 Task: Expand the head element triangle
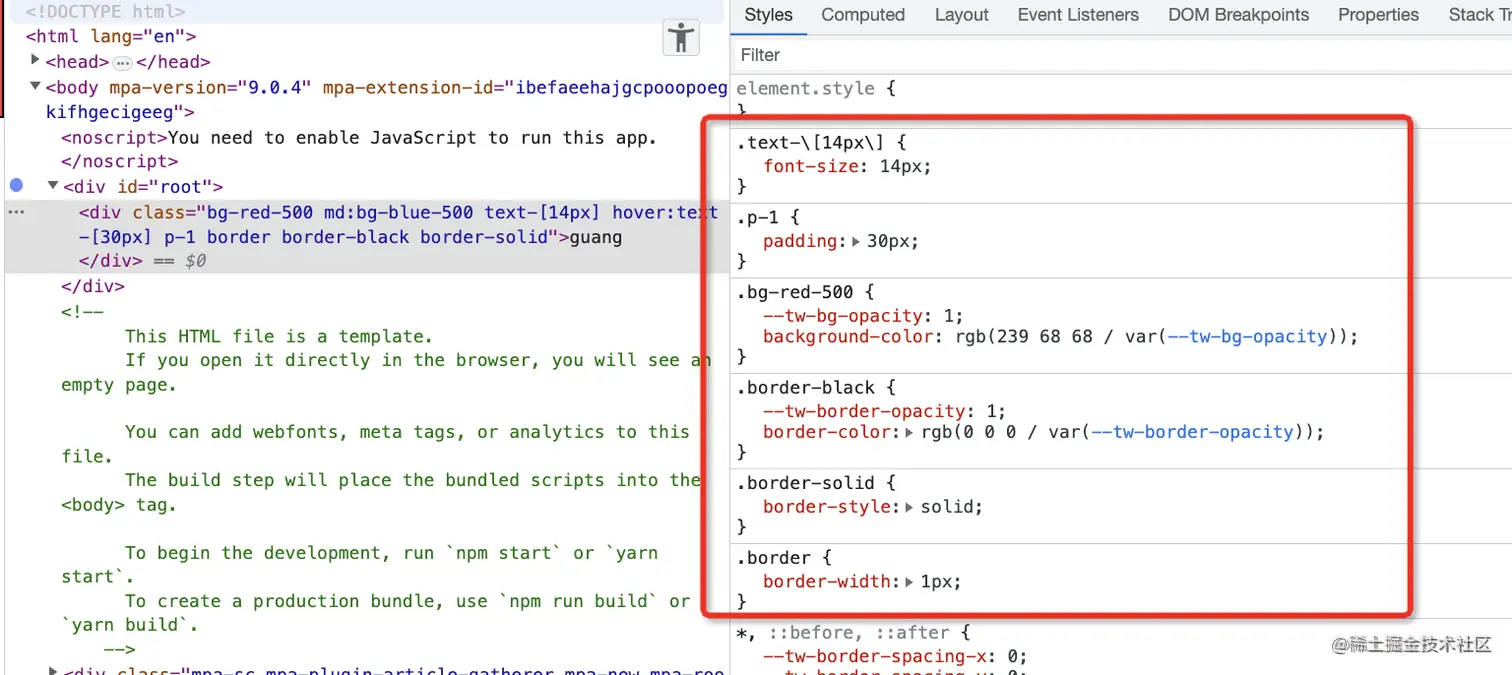36,61
